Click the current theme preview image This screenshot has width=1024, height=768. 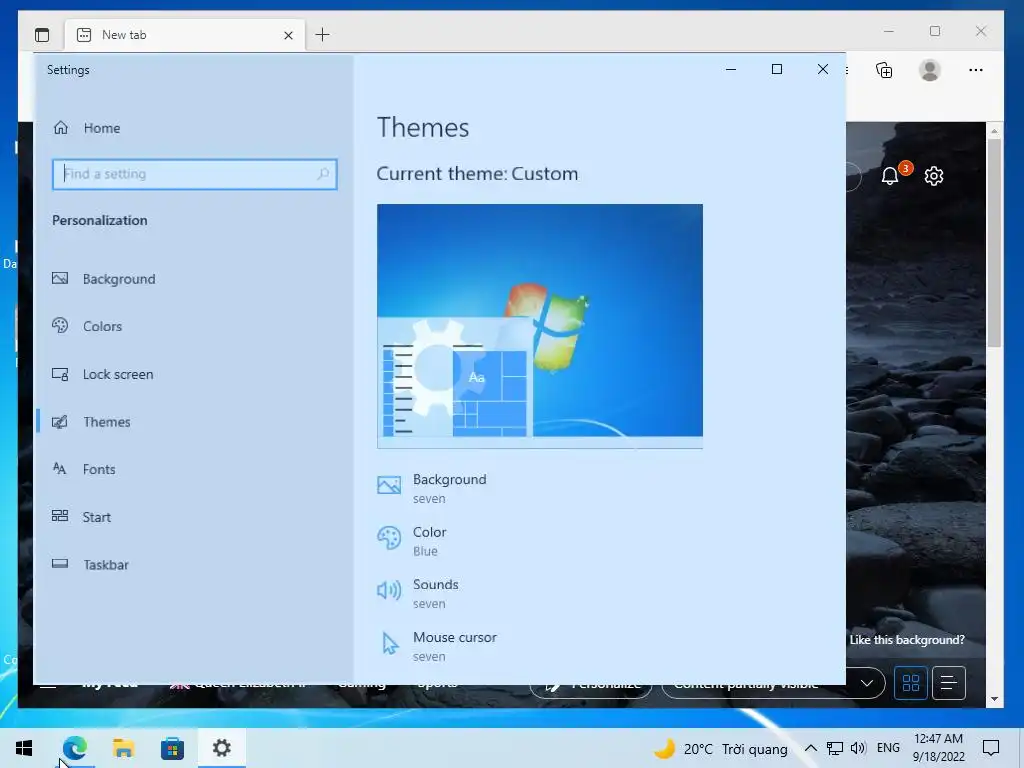click(539, 326)
